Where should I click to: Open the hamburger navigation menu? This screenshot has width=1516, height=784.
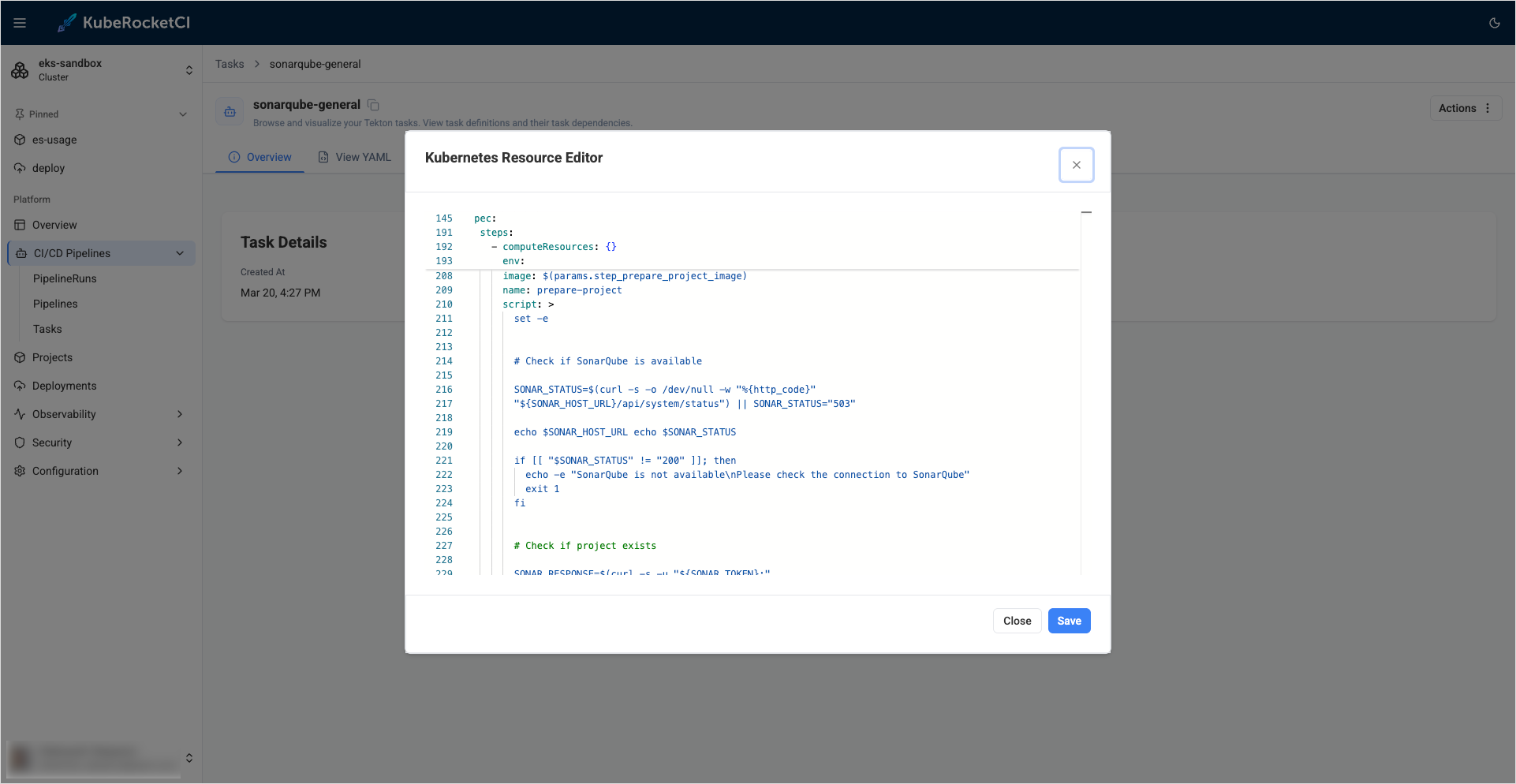pos(20,23)
